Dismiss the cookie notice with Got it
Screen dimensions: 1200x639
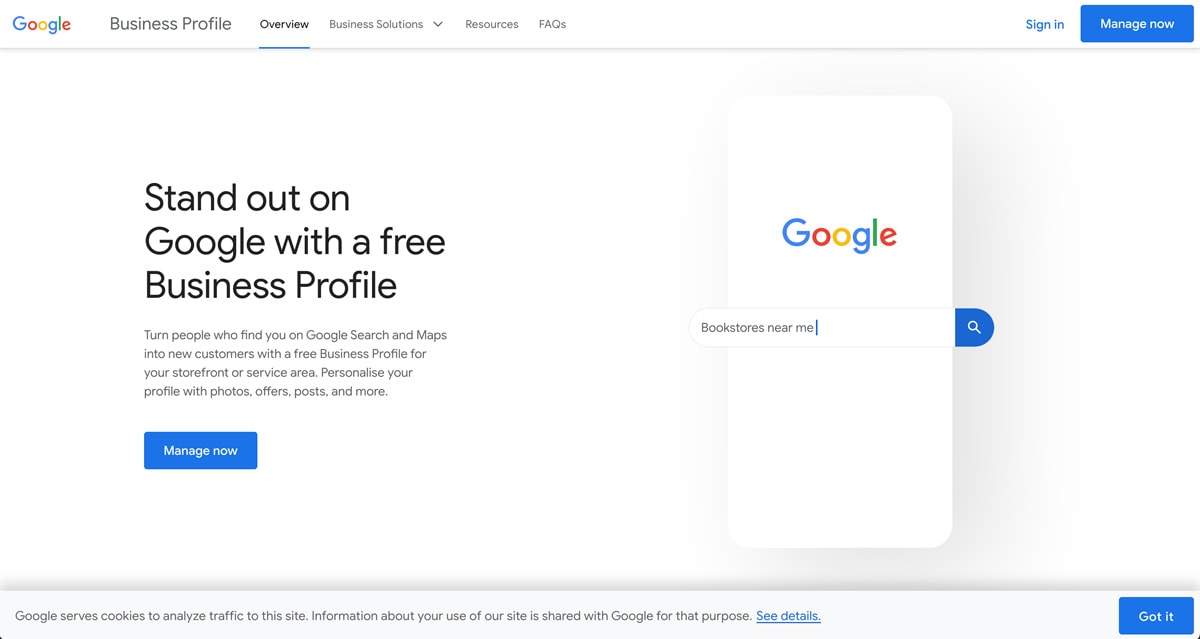coord(1155,615)
